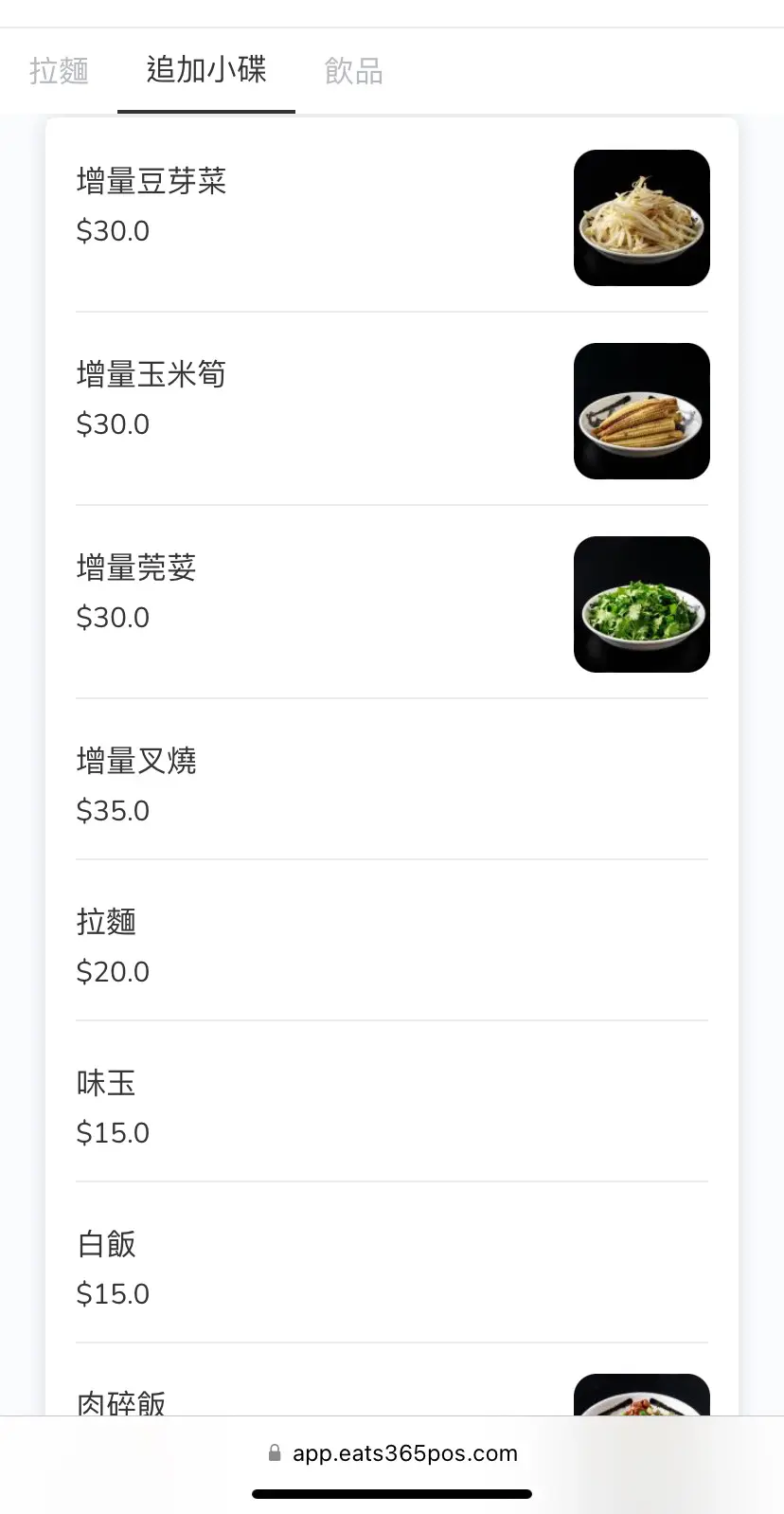Select the 追加小碟 tab
Screen dimensions: 784x1514
(x=206, y=70)
